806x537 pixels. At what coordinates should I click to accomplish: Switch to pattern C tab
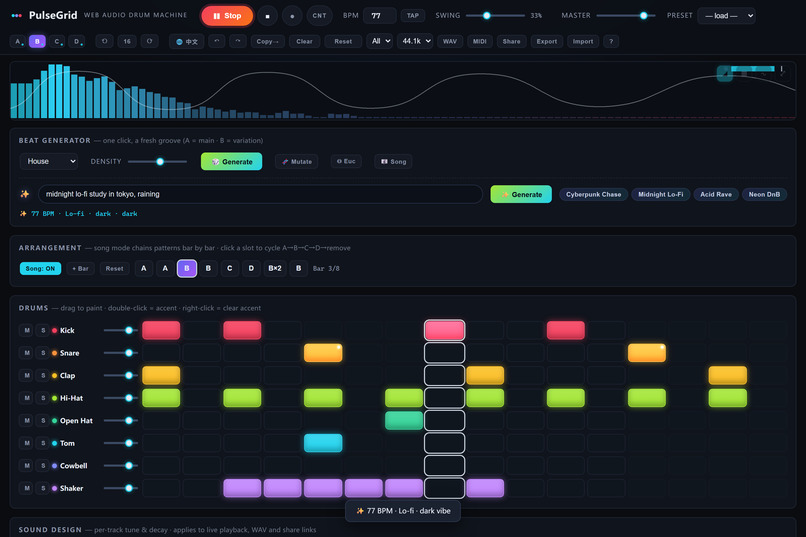pyautogui.click(x=57, y=42)
